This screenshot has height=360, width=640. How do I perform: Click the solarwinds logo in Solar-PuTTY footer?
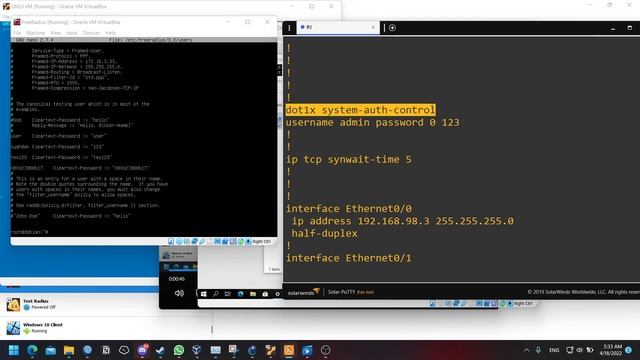coord(304,292)
